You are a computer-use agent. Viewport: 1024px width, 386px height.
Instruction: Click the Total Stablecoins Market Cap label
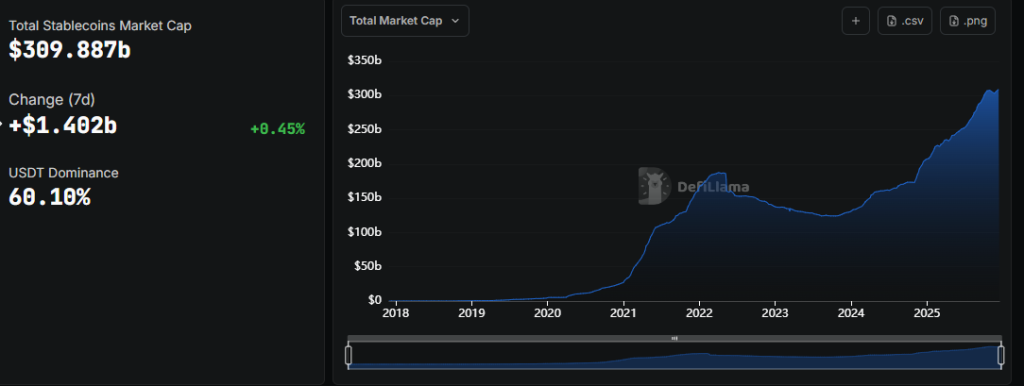[x=100, y=25]
